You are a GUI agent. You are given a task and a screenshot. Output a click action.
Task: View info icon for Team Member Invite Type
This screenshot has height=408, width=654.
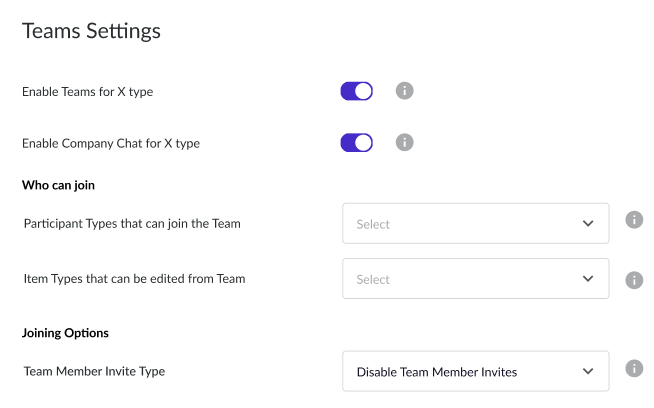tap(634, 368)
